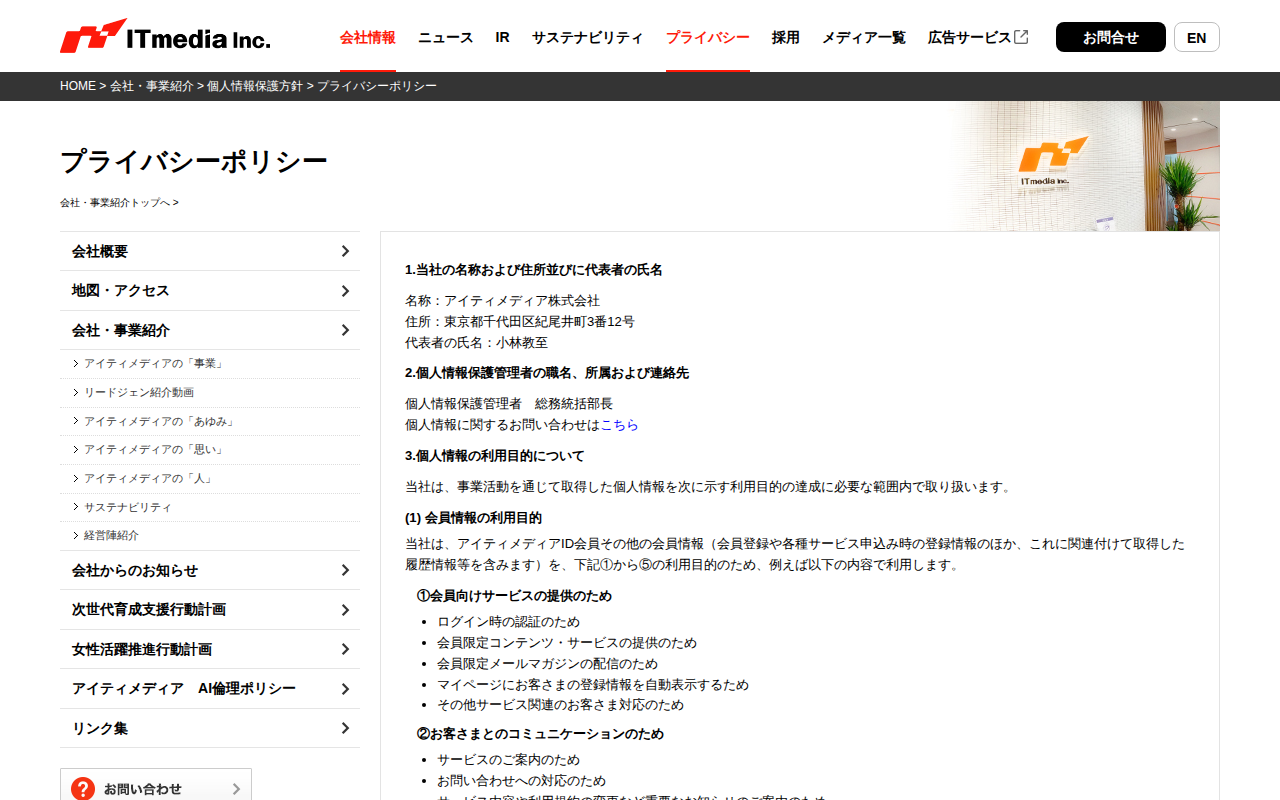Expand the AI倫理ポリシー chevron
The image size is (1280, 800).
pyautogui.click(x=345, y=689)
